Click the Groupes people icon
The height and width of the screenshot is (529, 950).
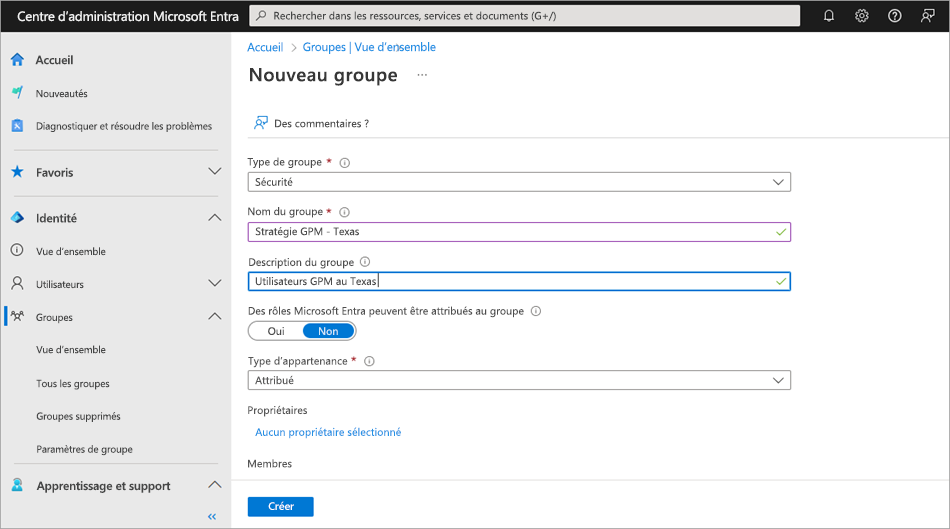18,316
